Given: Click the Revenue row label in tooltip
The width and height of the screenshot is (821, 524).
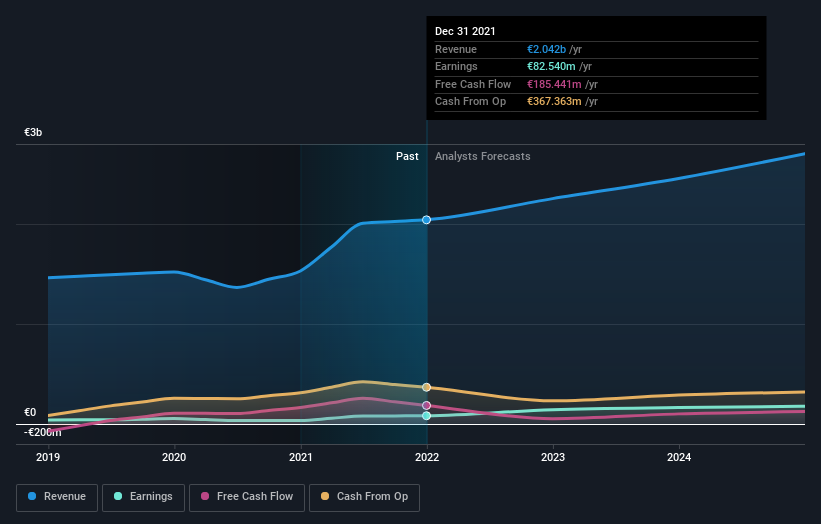Looking at the screenshot, I should [456, 49].
